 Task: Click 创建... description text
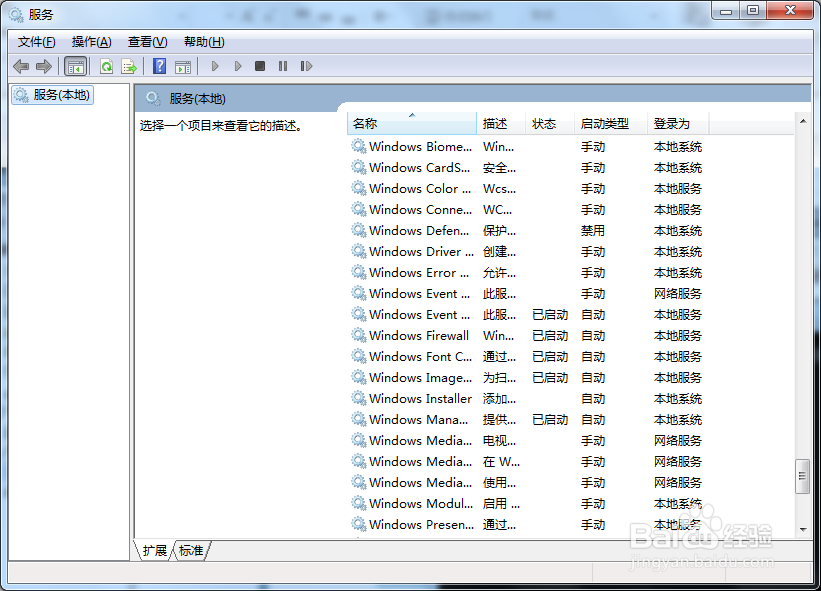pyautogui.click(x=499, y=251)
